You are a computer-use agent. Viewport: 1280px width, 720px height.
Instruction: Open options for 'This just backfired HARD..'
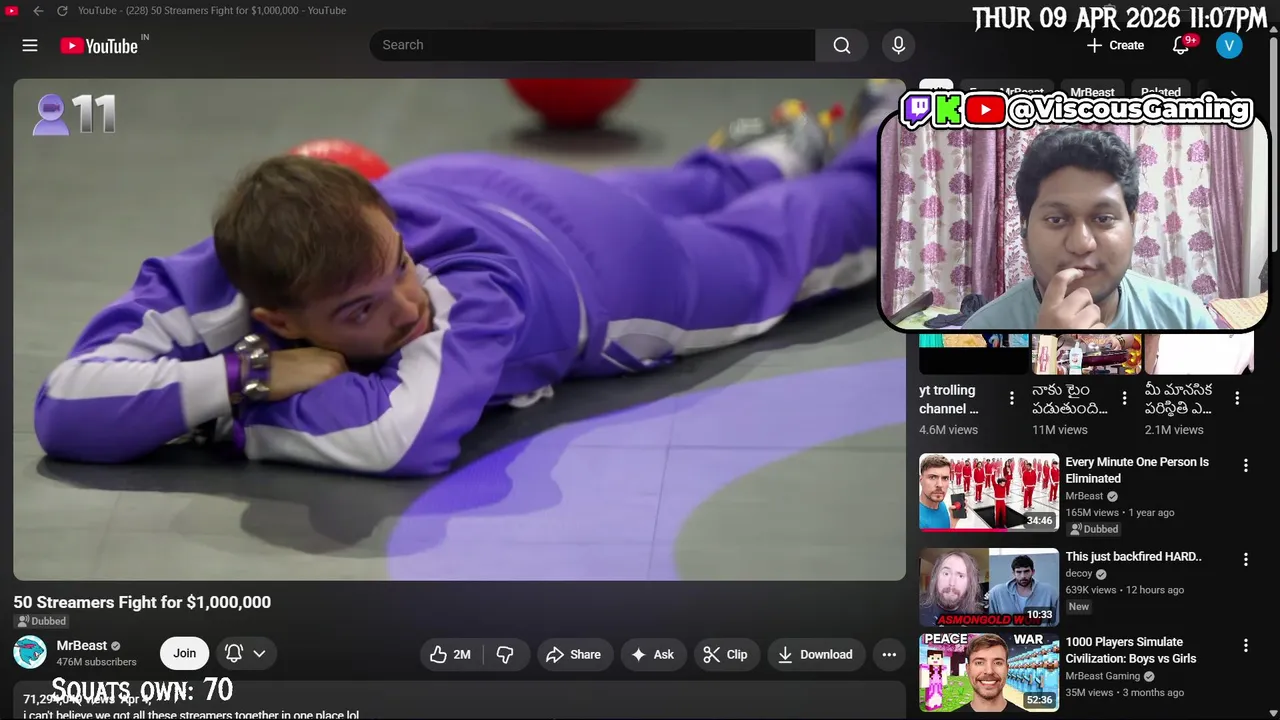pyautogui.click(x=1246, y=559)
